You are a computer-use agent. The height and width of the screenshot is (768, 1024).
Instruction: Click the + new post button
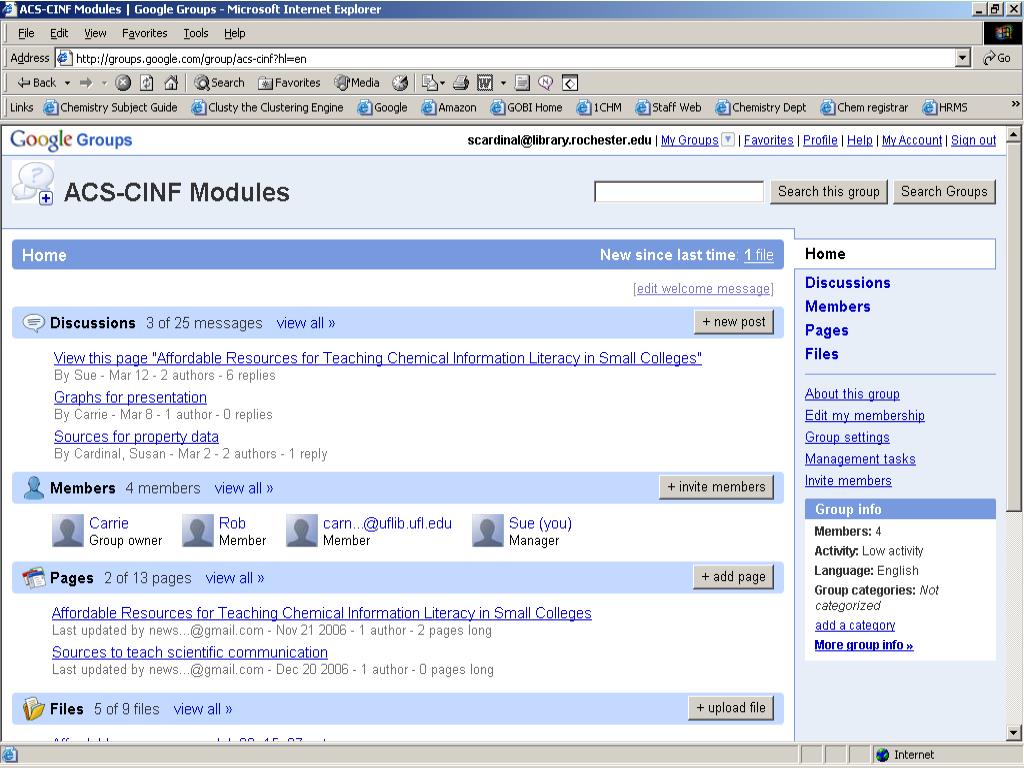click(x=734, y=322)
